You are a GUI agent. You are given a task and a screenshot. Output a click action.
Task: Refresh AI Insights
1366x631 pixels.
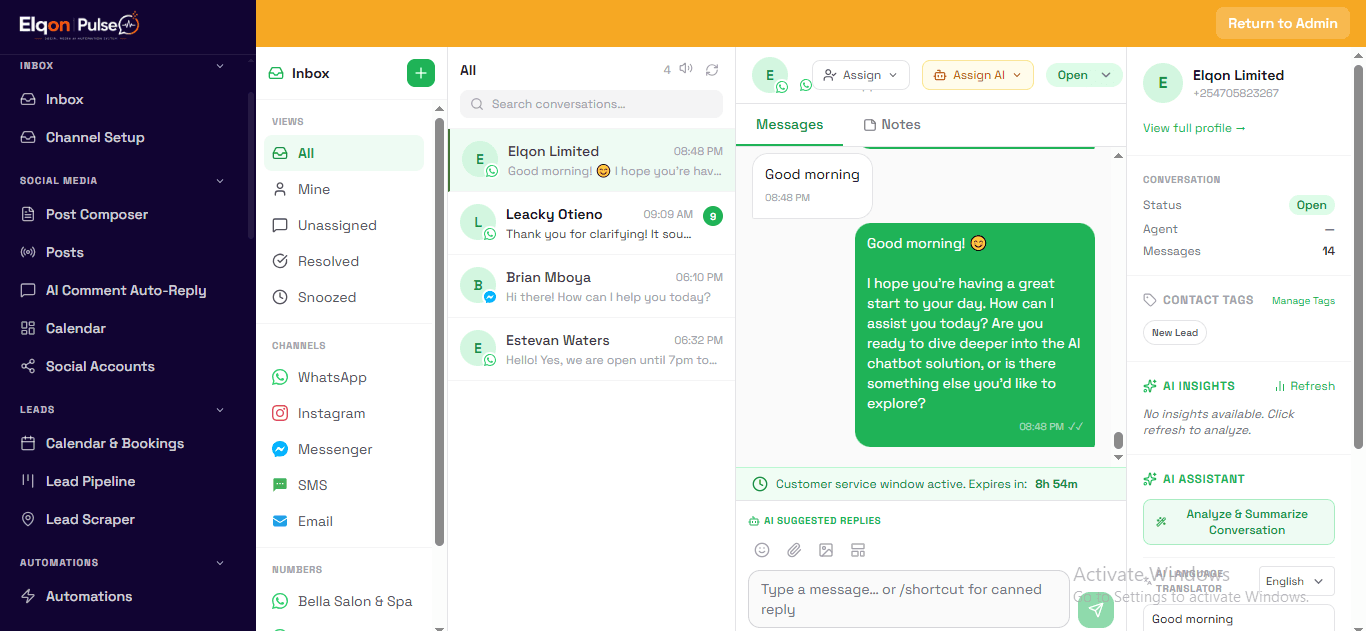click(1305, 386)
